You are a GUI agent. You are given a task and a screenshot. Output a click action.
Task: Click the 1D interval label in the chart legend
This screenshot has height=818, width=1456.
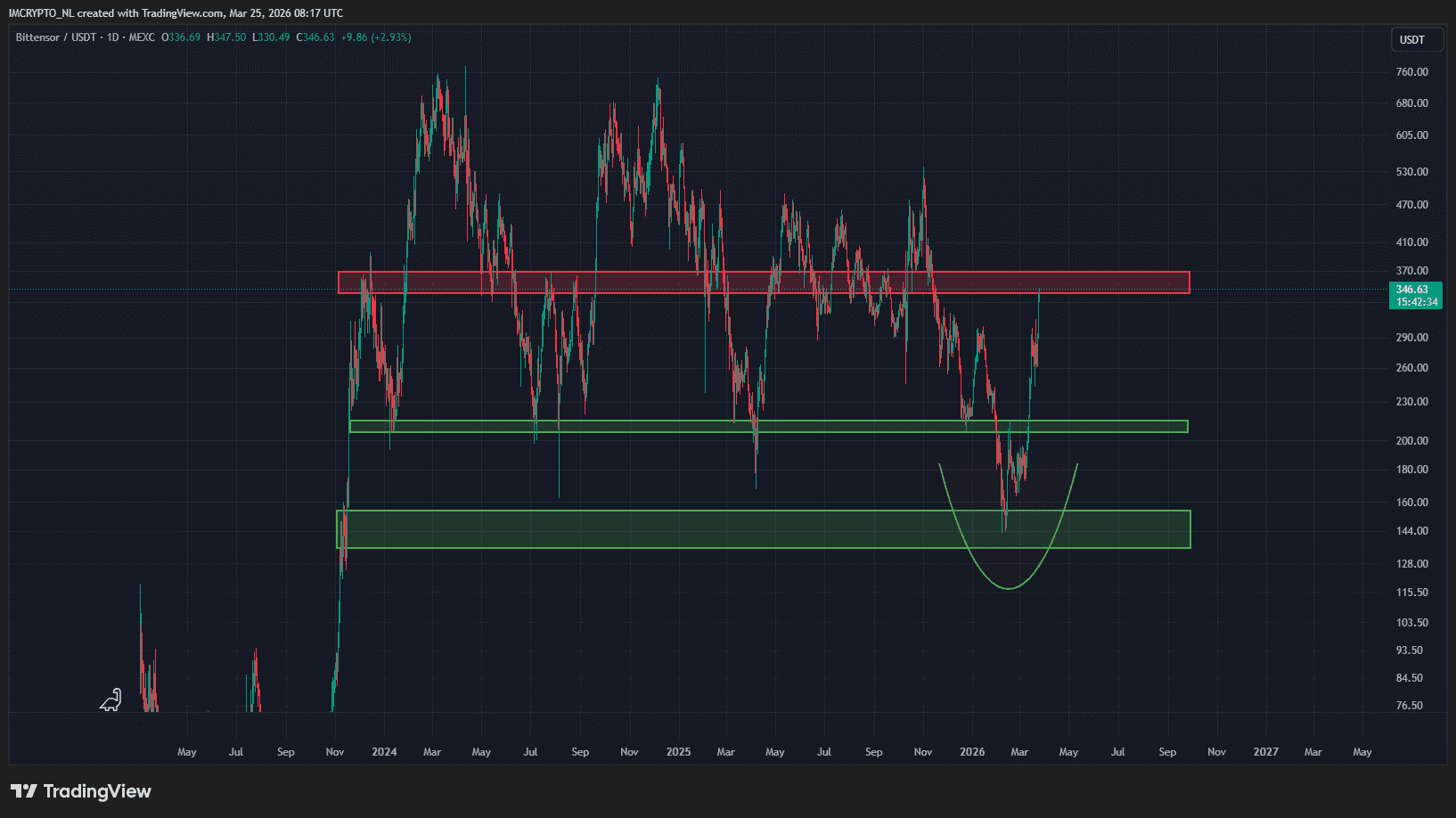[x=113, y=37]
